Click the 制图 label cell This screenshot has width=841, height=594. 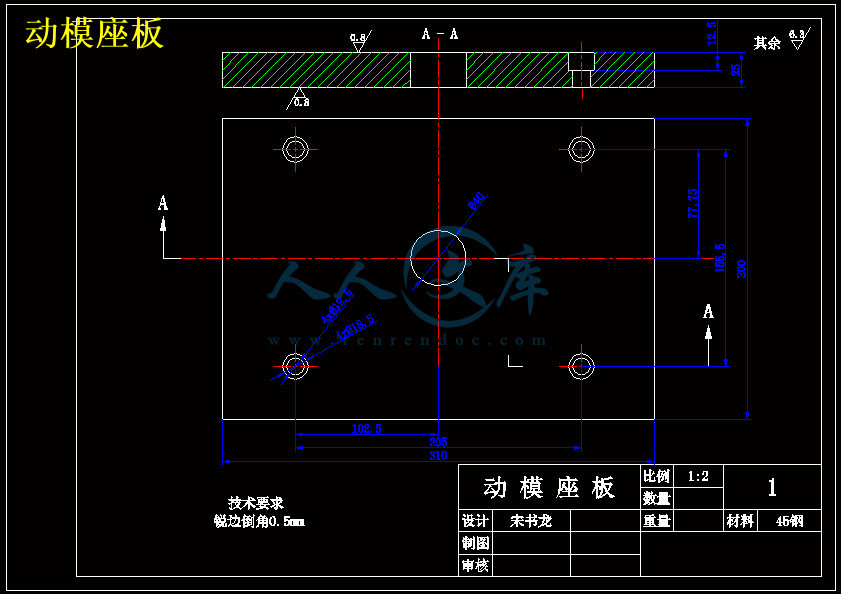pyautogui.click(x=475, y=543)
